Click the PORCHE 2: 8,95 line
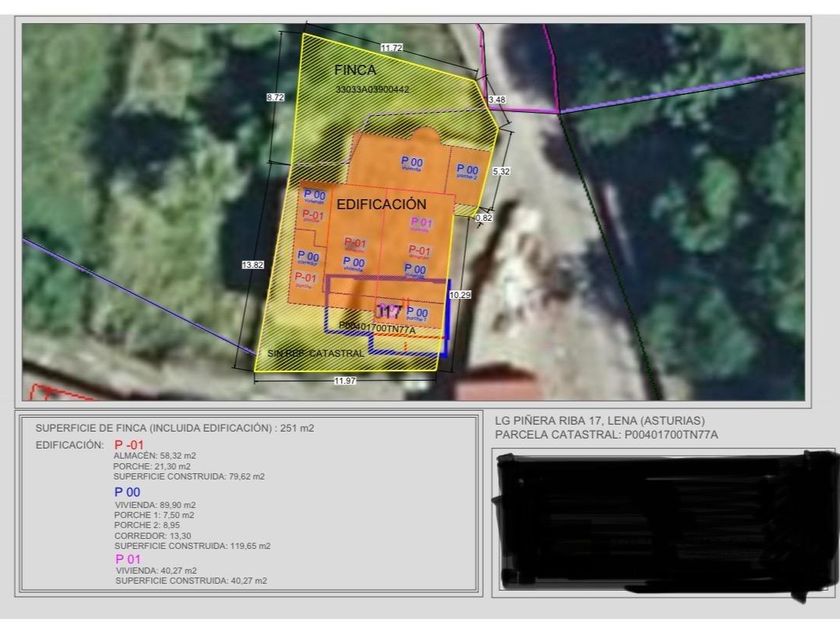 (x=147, y=526)
